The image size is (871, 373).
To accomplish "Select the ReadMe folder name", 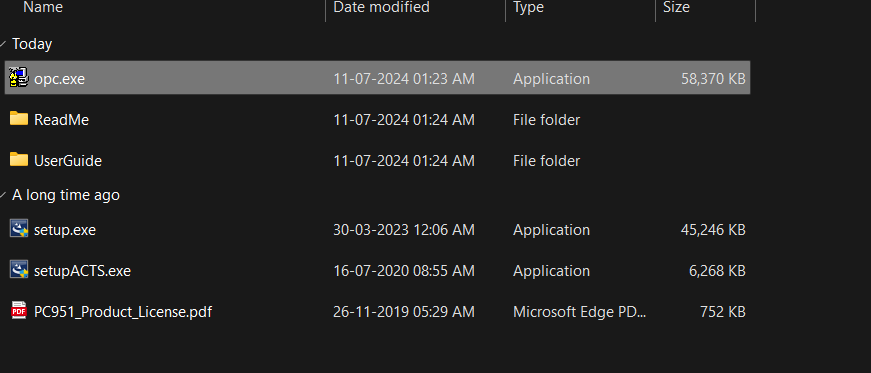I will click(x=61, y=120).
